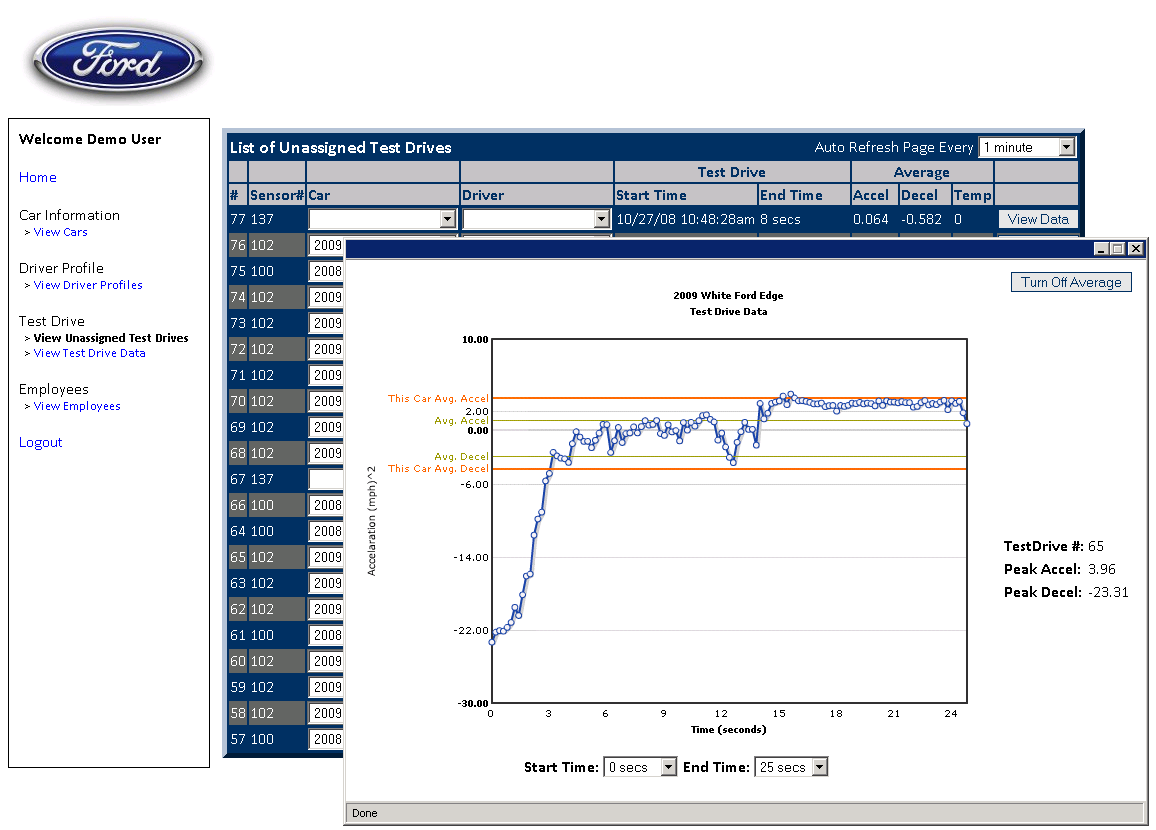The height and width of the screenshot is (830, 1156).
Task: Click the -0.582 average decel value
Action: click(x=922, y=219)
